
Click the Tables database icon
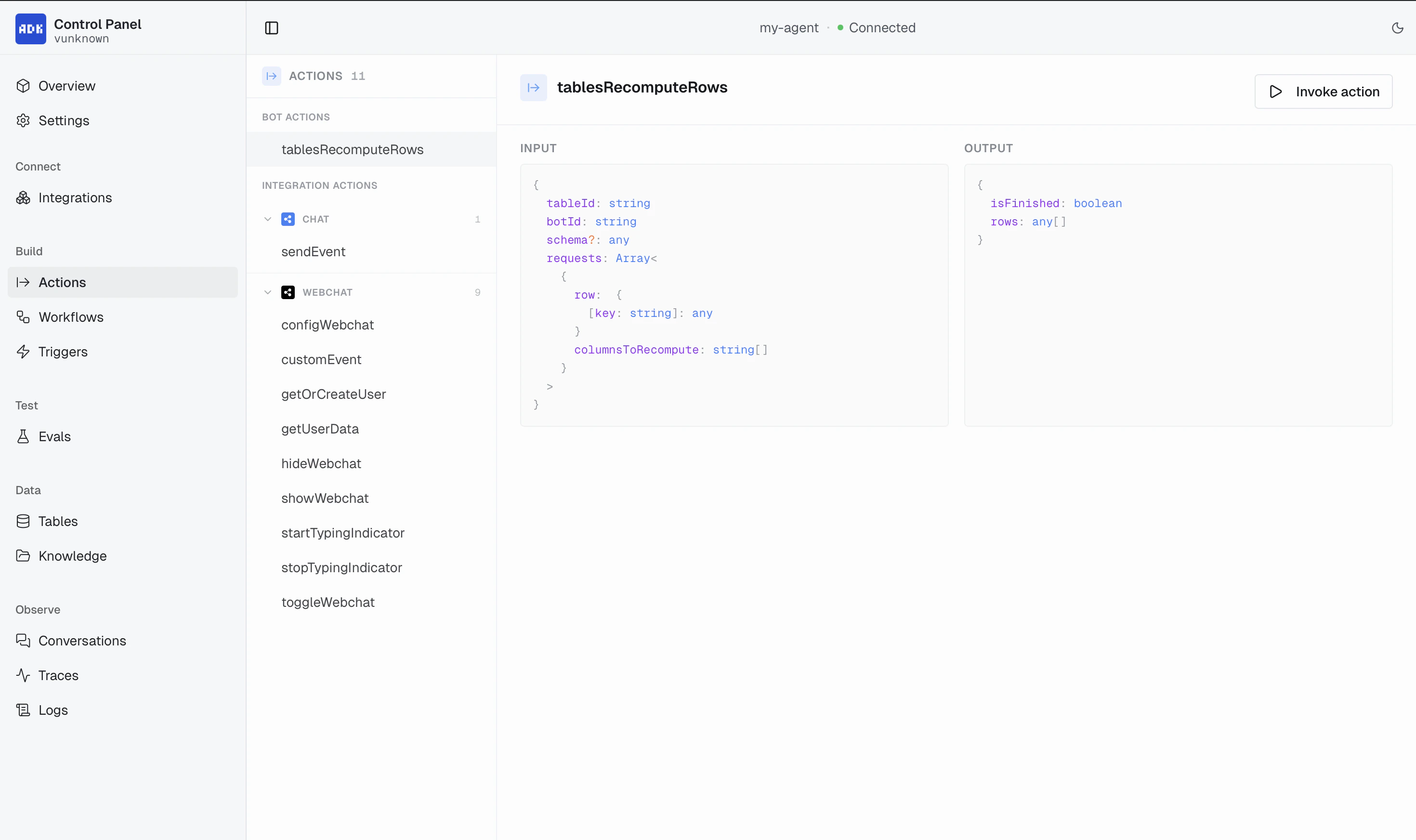[23, 521]
